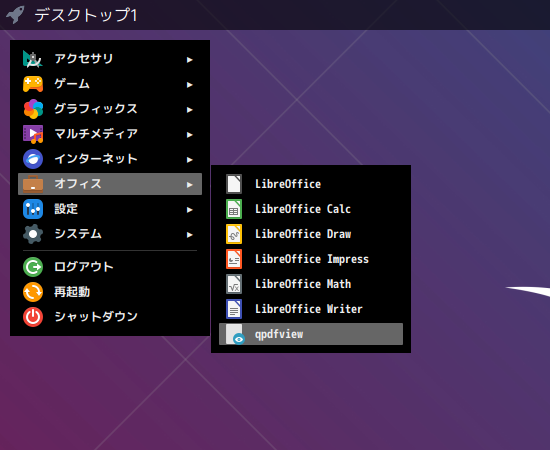Click the LibreOffice Impress icon
The image size is (550, 450).
234,259
